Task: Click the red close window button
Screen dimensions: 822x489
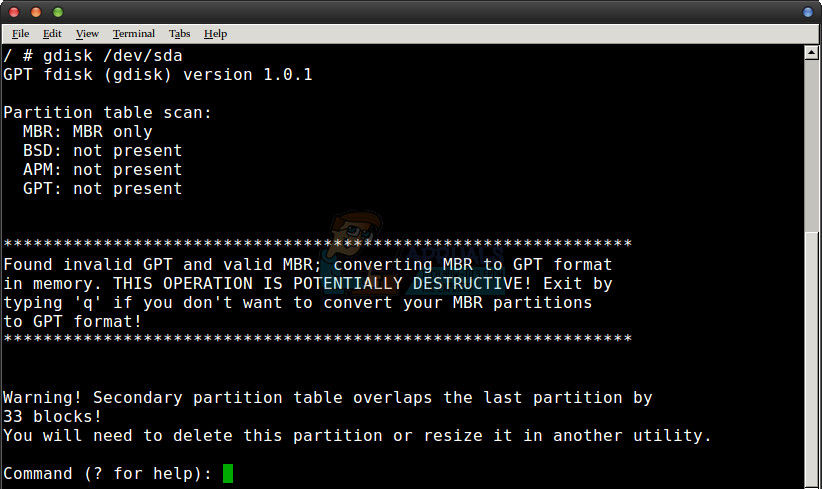Action: [x=14, y=12]
